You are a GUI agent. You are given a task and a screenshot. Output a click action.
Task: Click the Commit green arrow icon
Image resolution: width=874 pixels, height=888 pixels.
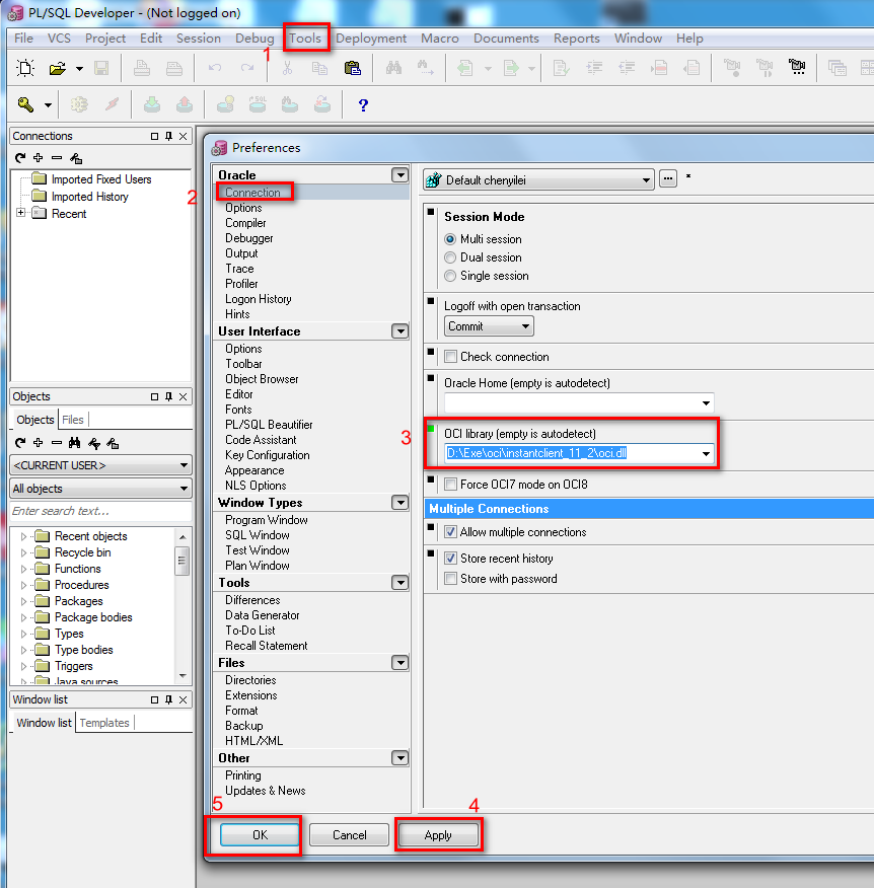click(x=152, y=105)
